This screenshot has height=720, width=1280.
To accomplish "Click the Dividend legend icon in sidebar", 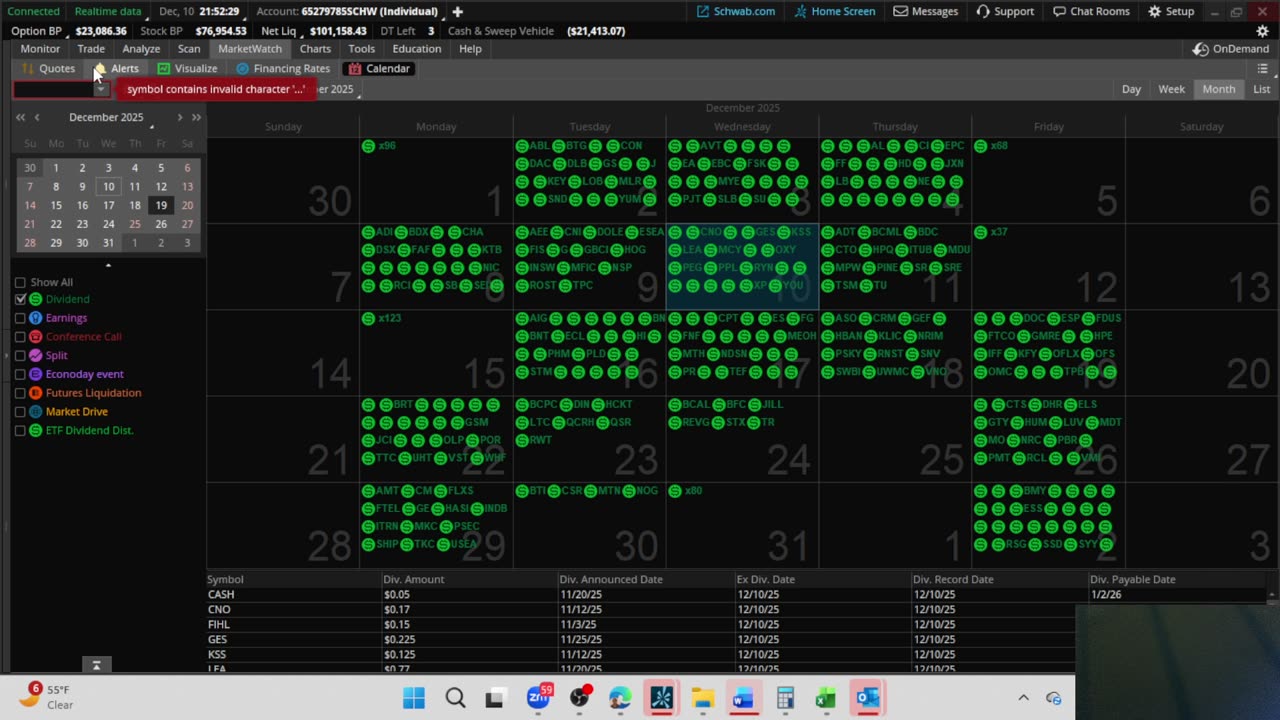I will tap(36, 299).
